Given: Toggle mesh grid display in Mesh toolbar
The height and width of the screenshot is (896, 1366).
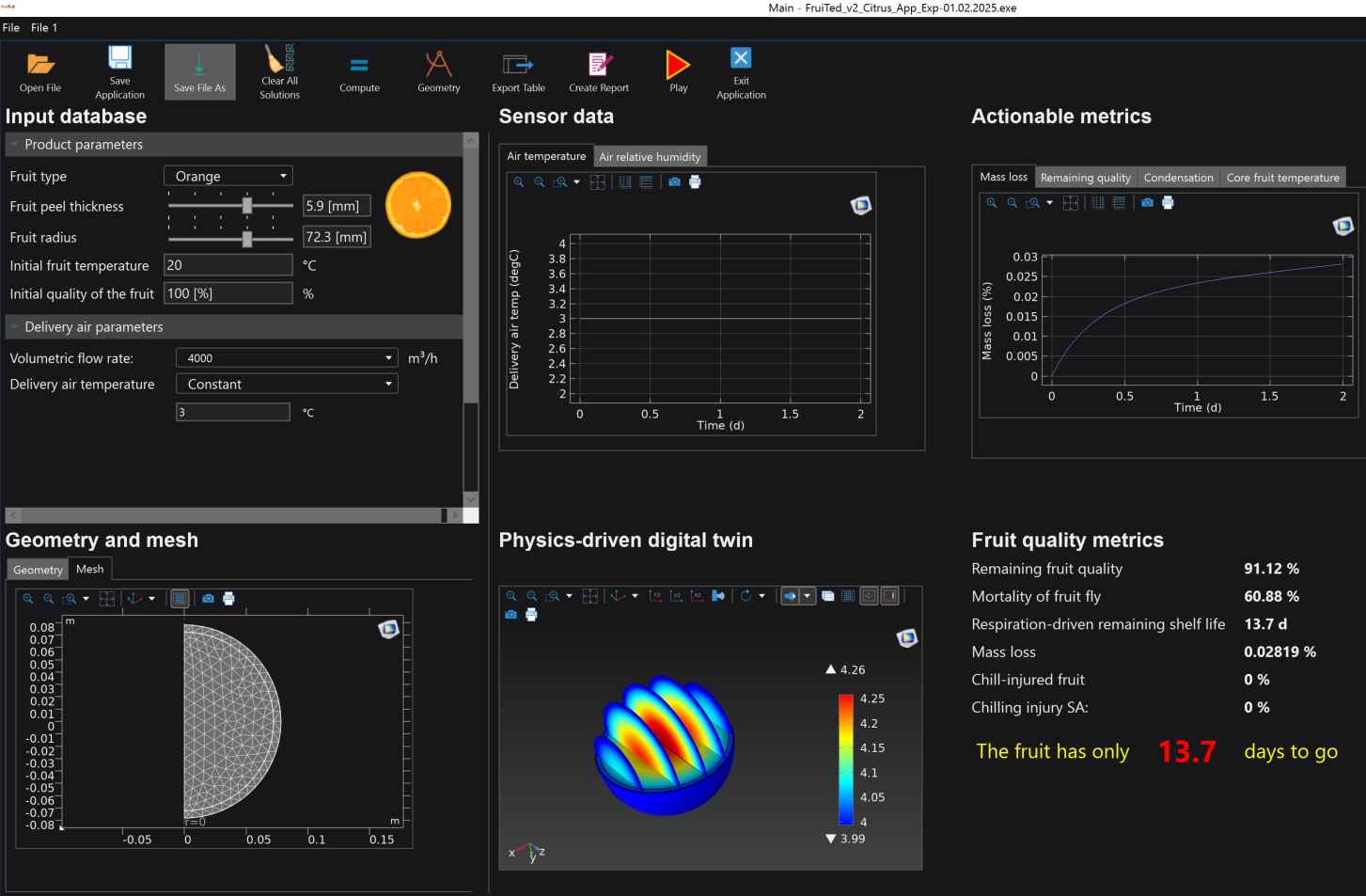Looking at the screenshot, I should [180, 599].
